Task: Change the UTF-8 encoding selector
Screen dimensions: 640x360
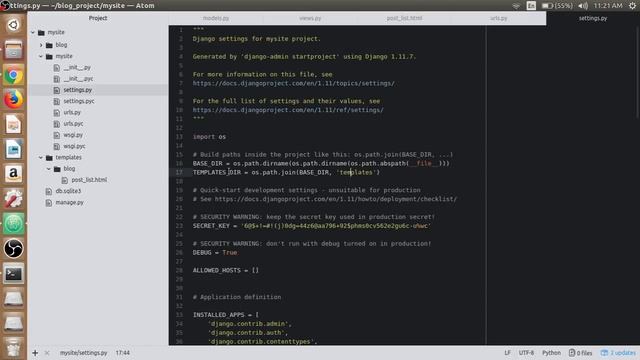Action: [526, 353]
